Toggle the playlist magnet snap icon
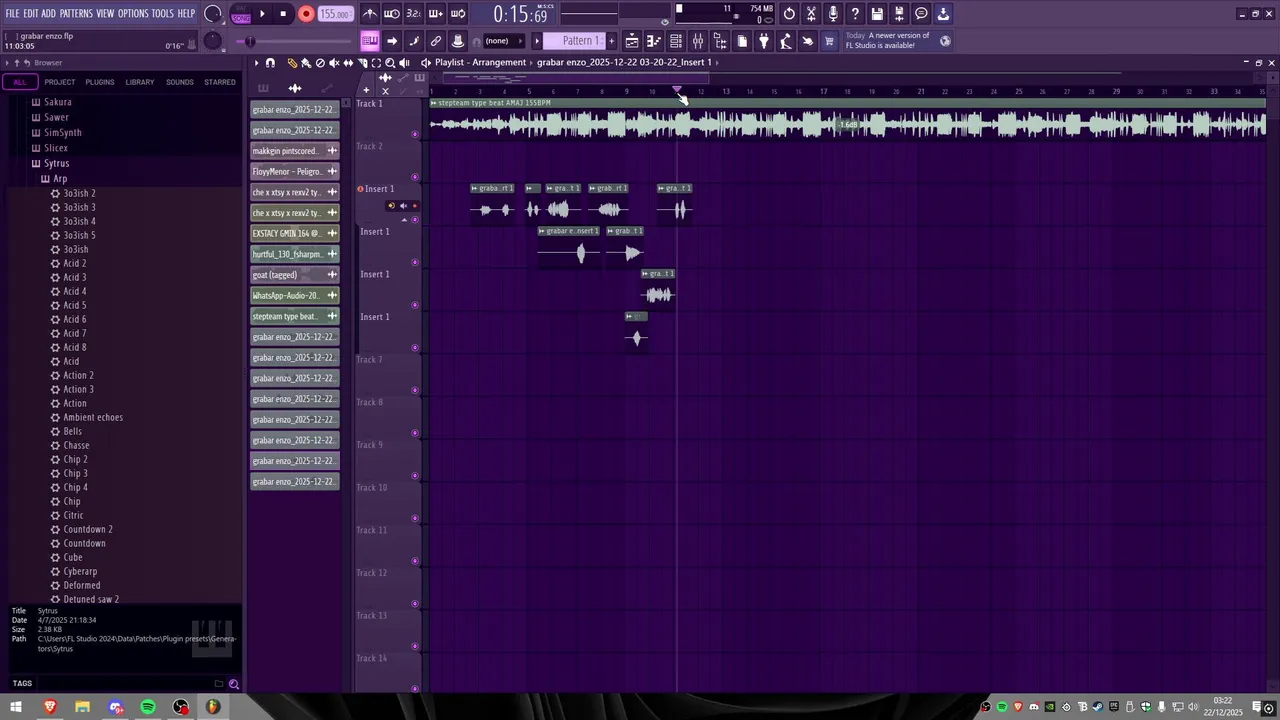Image resolution: width=1280 pixels, height=720 pixels. point(270,62)
